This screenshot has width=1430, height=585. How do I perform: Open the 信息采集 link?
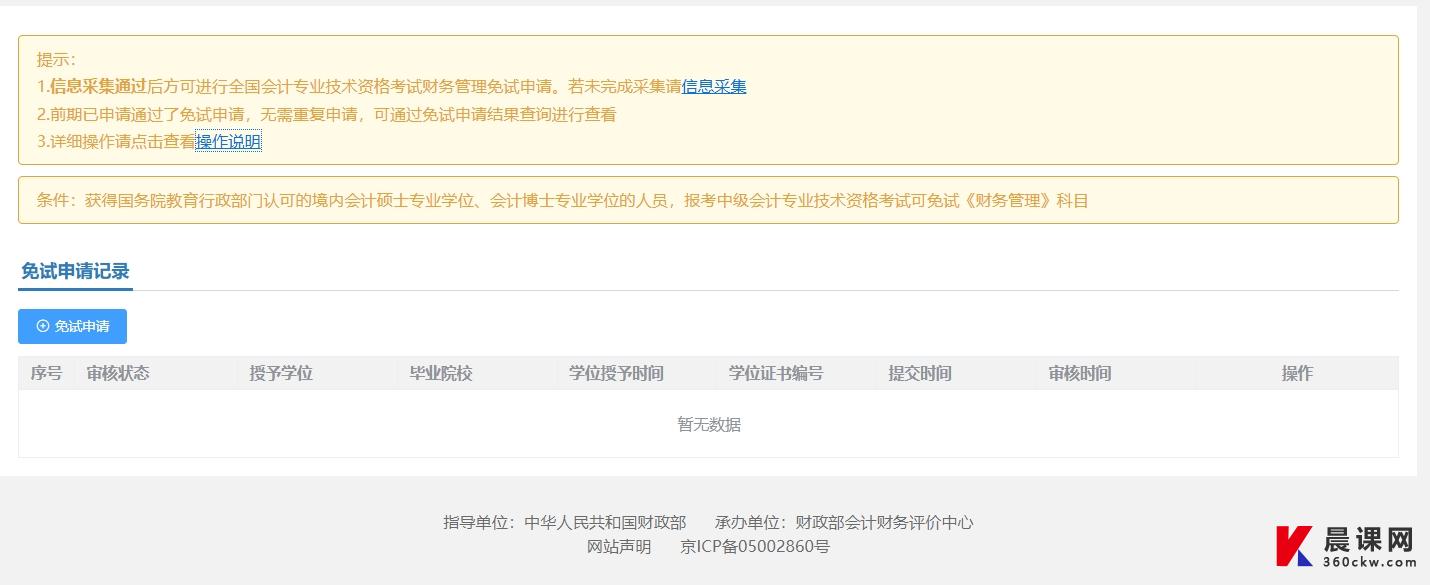tap(714, 87)
